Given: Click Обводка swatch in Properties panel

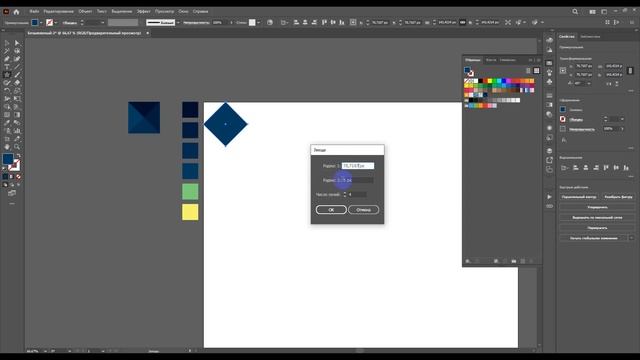Looking at the screenshot, I should click(x=563, y=119).
